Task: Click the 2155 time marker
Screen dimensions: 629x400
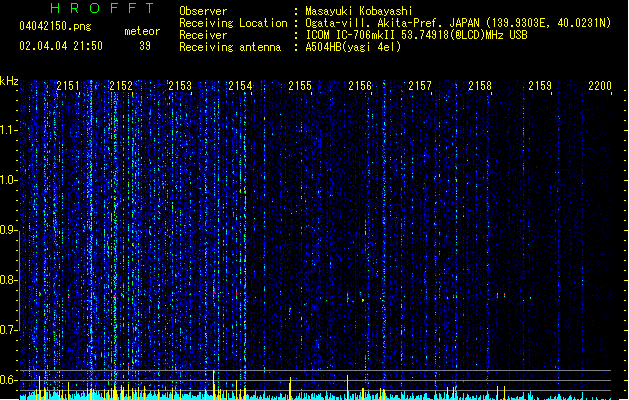Action: [x=300, y=85]
